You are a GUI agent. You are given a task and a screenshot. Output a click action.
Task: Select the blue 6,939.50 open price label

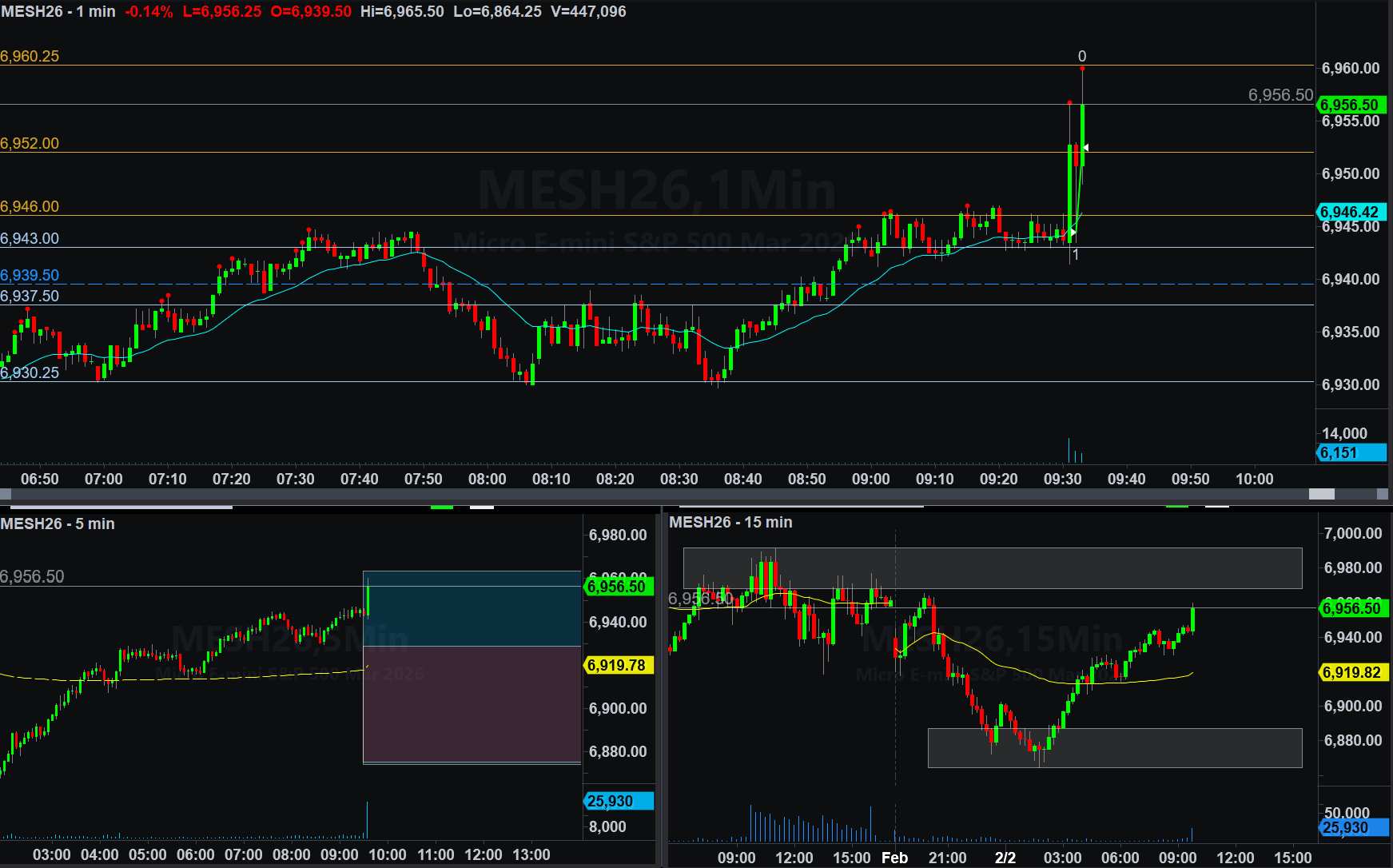click(x=30, y=276)
